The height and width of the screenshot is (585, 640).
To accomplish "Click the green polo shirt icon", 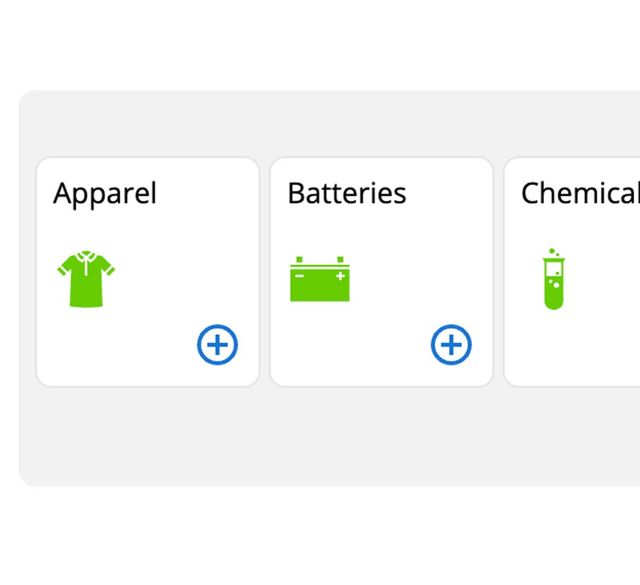I will tap(87, 279).
